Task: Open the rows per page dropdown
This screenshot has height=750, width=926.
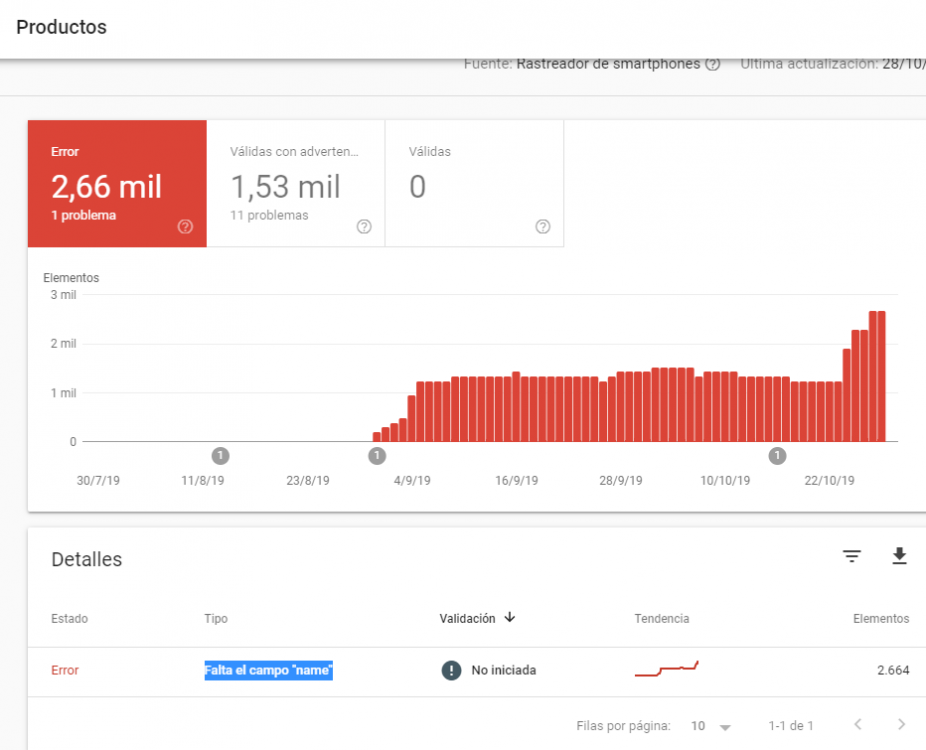Action: [711, 726]
